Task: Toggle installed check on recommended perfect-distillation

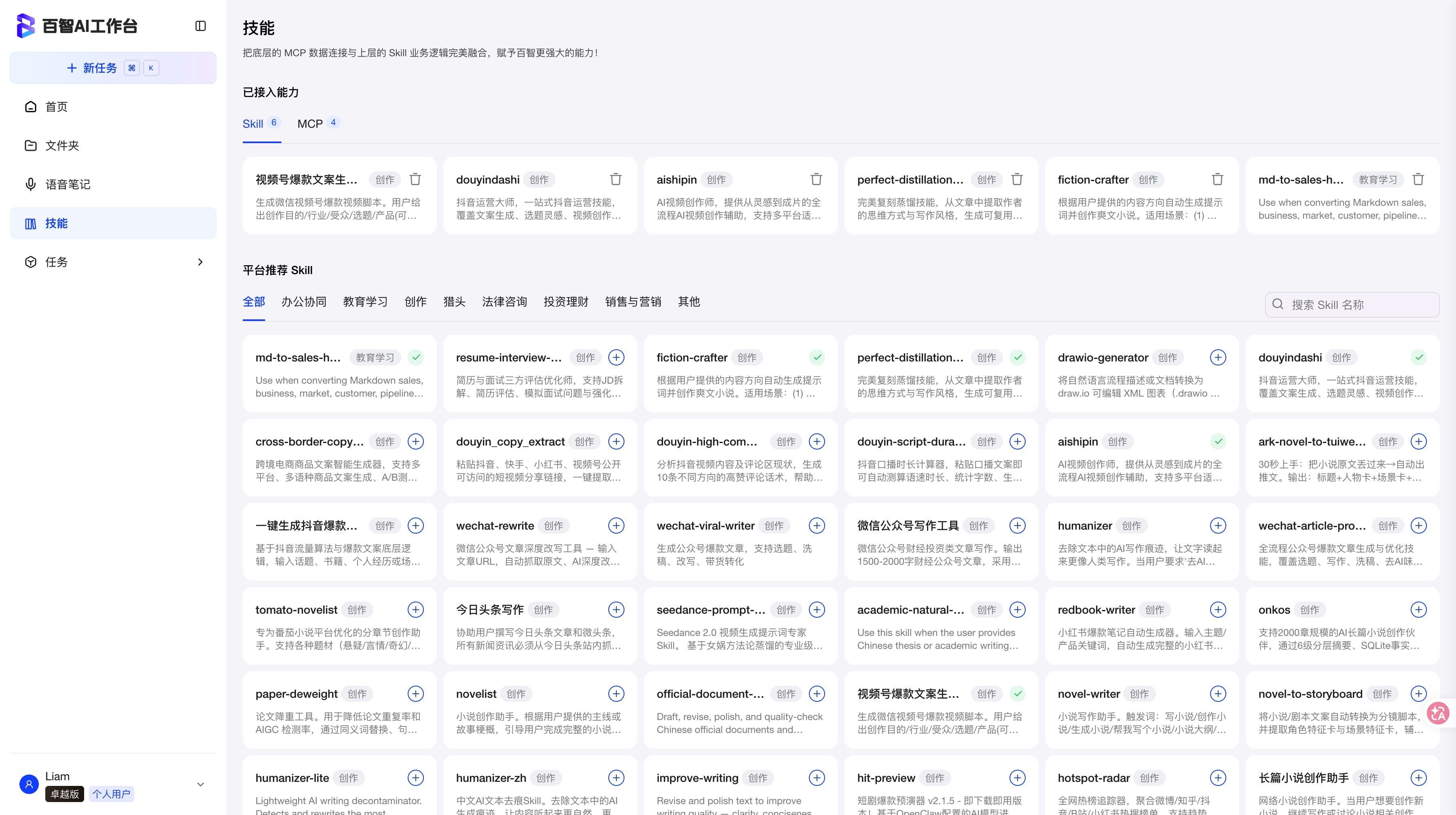Action: [1018, 357]
